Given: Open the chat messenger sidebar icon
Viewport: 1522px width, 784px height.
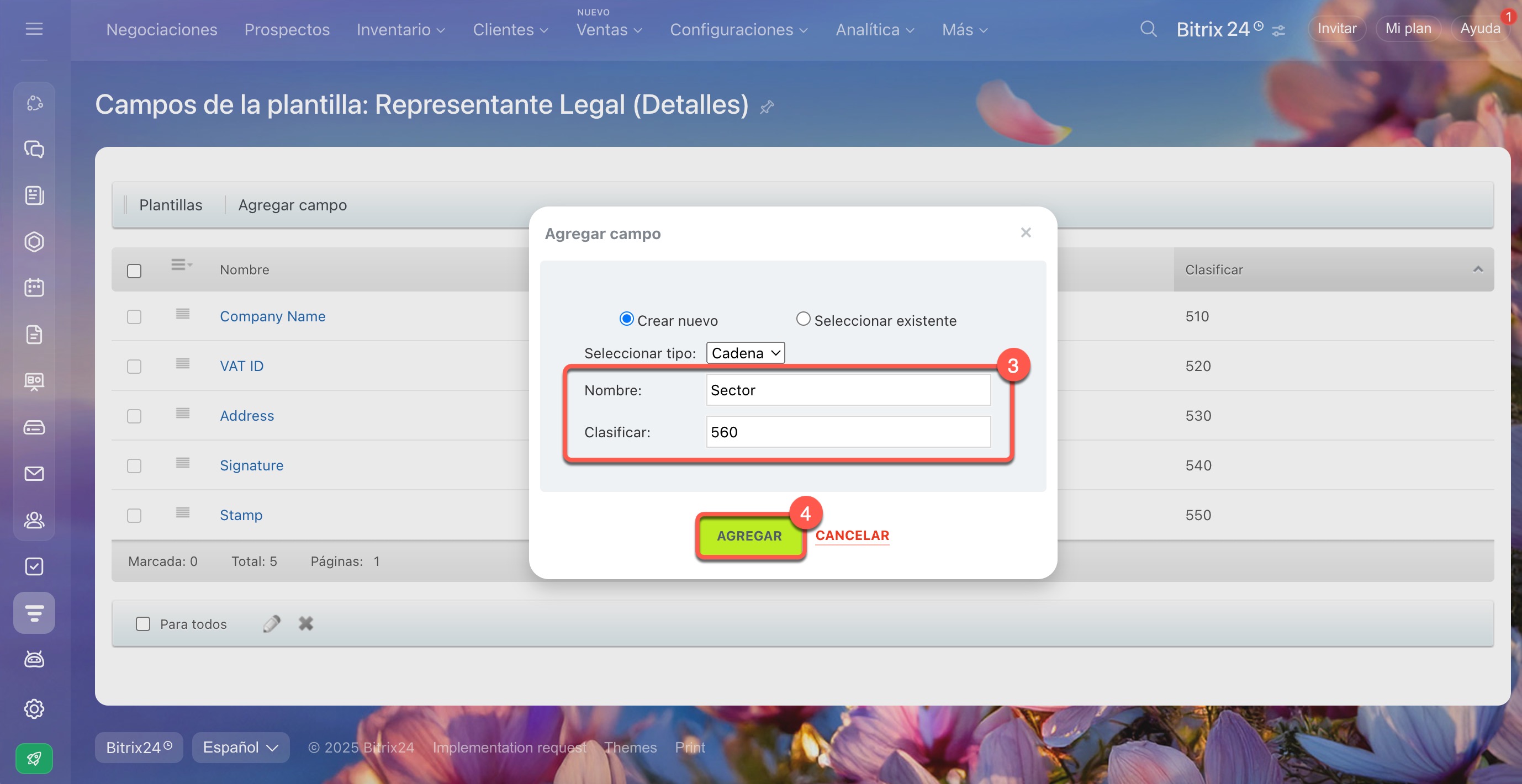Looking at the screenshot, I should click(34, 149).
